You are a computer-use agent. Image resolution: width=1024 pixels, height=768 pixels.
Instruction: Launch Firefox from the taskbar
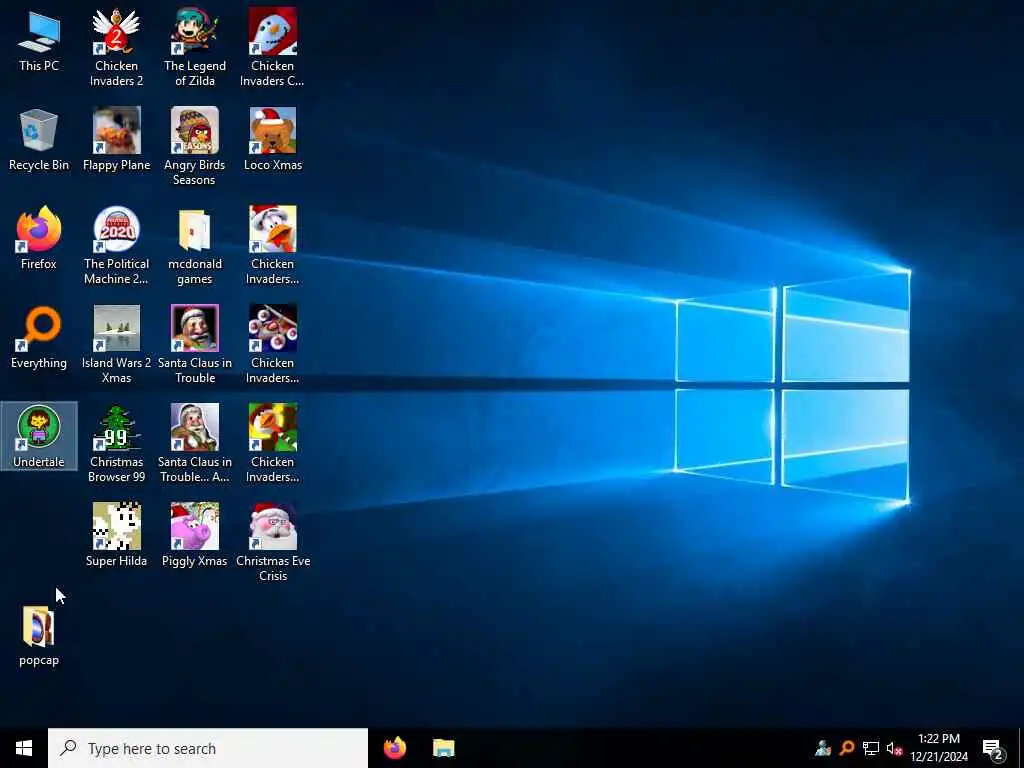coord(394,748)
